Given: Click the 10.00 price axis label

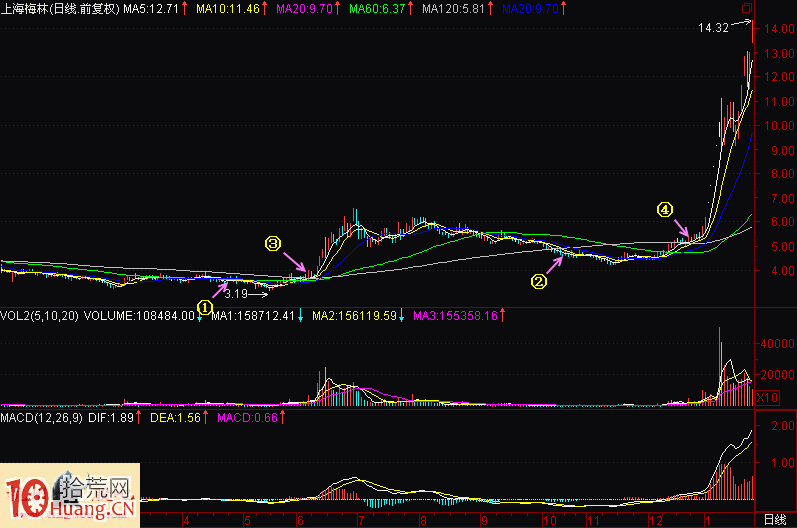Looking at the screenshot, I should click(x=780, y=126).
